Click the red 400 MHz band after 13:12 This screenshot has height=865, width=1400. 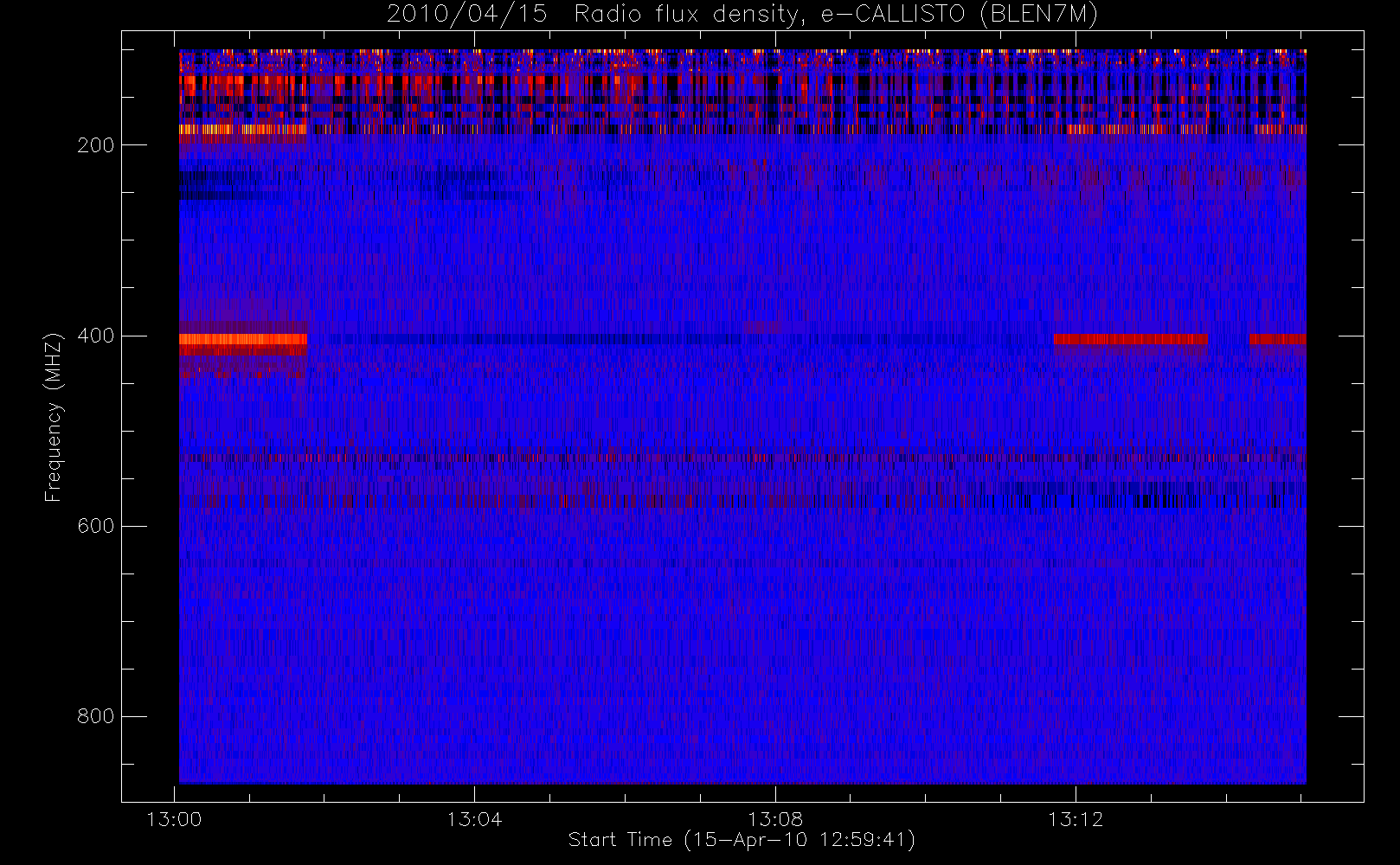[1130, 339]
